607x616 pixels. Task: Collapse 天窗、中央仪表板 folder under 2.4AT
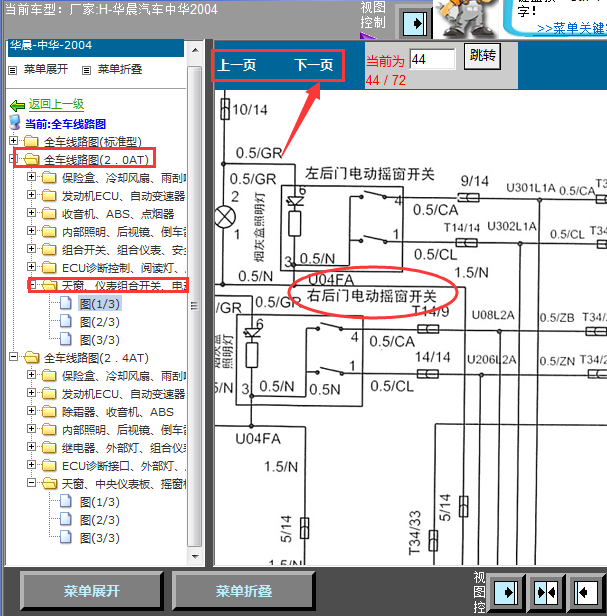tap(31, 483)
